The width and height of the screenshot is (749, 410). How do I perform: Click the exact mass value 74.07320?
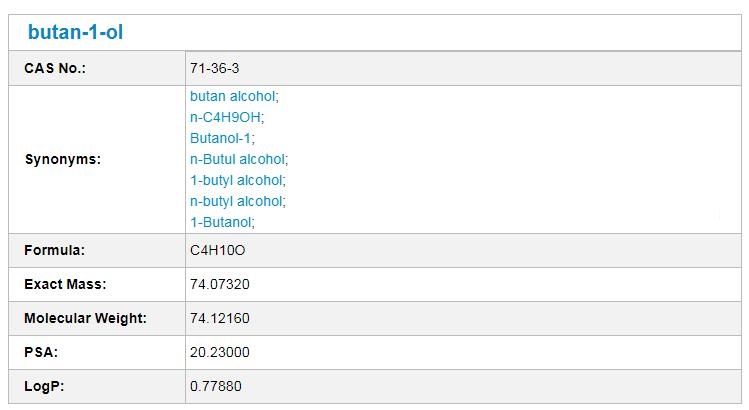(219, 284)
